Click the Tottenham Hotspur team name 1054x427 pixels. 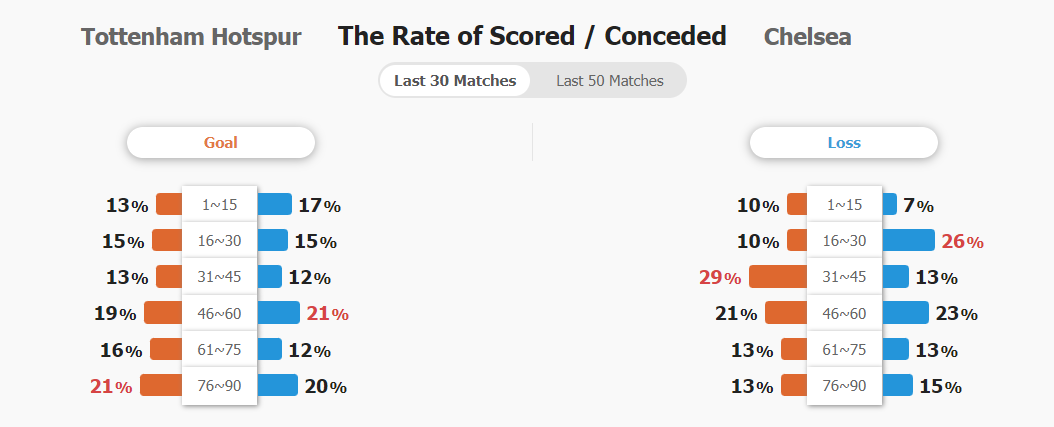tap(191, 36)
